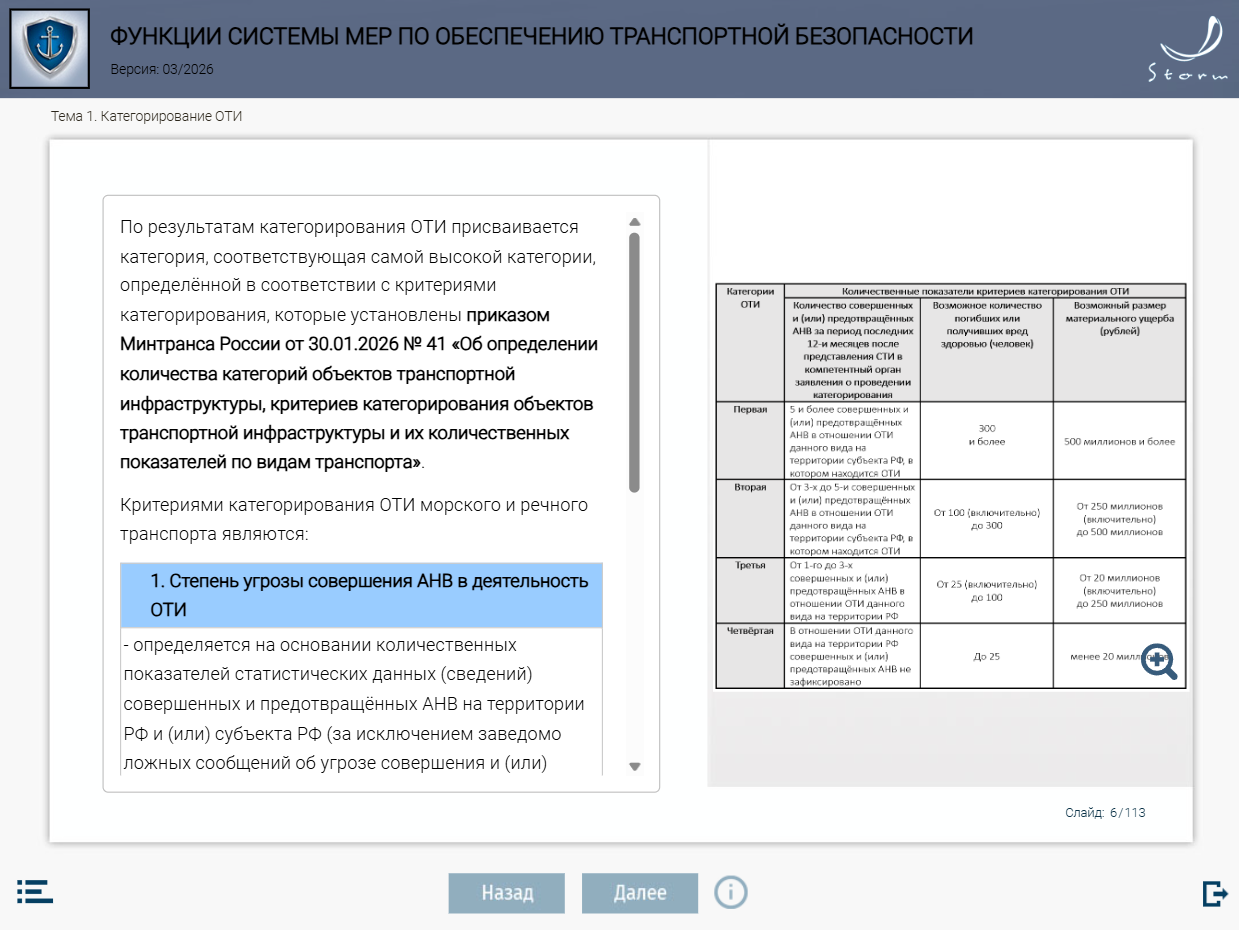Exit the course via the exit icon
This screenshot has width=1239, height=930.
[x=1214, y=893]
